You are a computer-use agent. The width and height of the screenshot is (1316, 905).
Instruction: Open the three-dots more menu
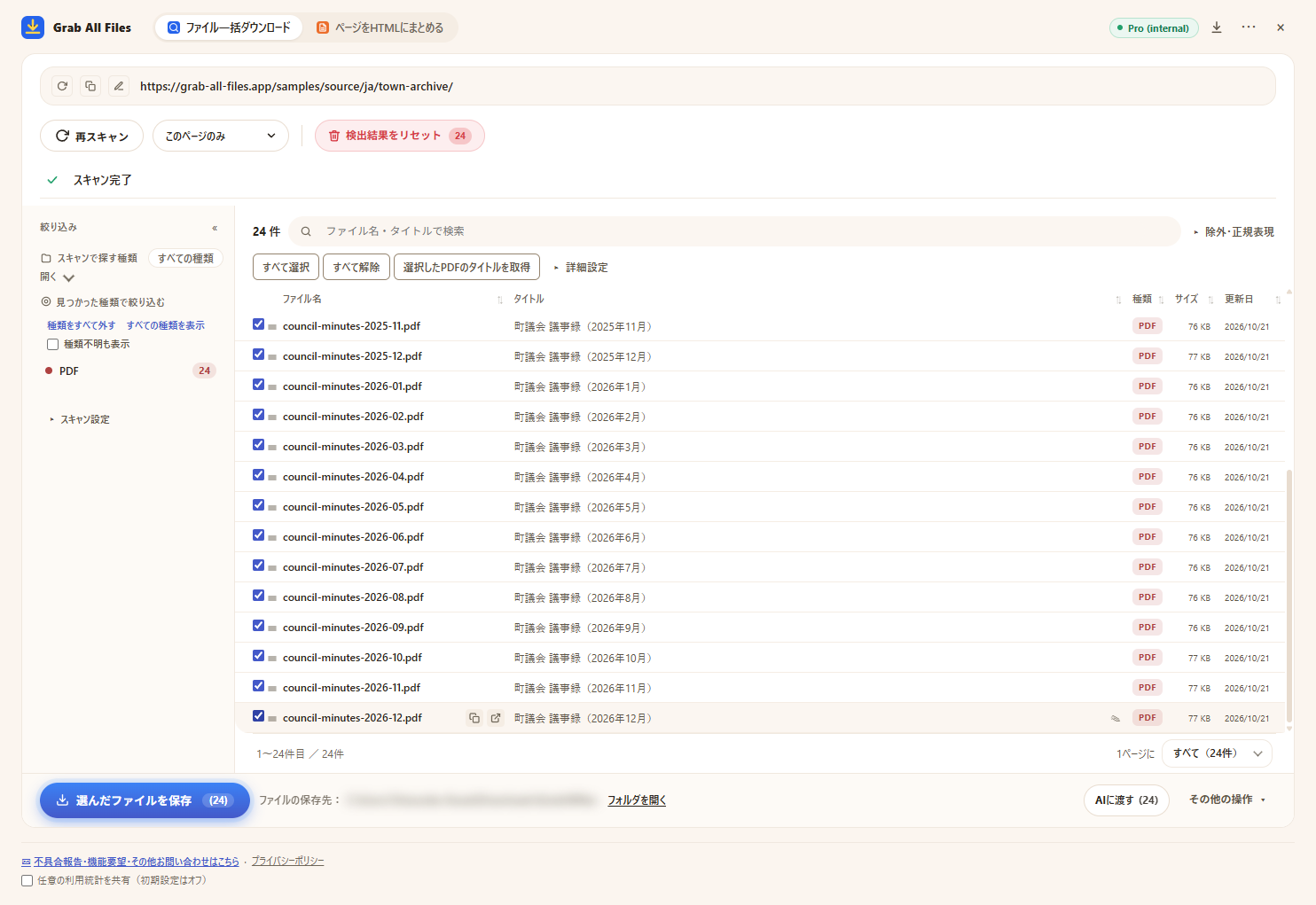click(x=1249, y=27)
